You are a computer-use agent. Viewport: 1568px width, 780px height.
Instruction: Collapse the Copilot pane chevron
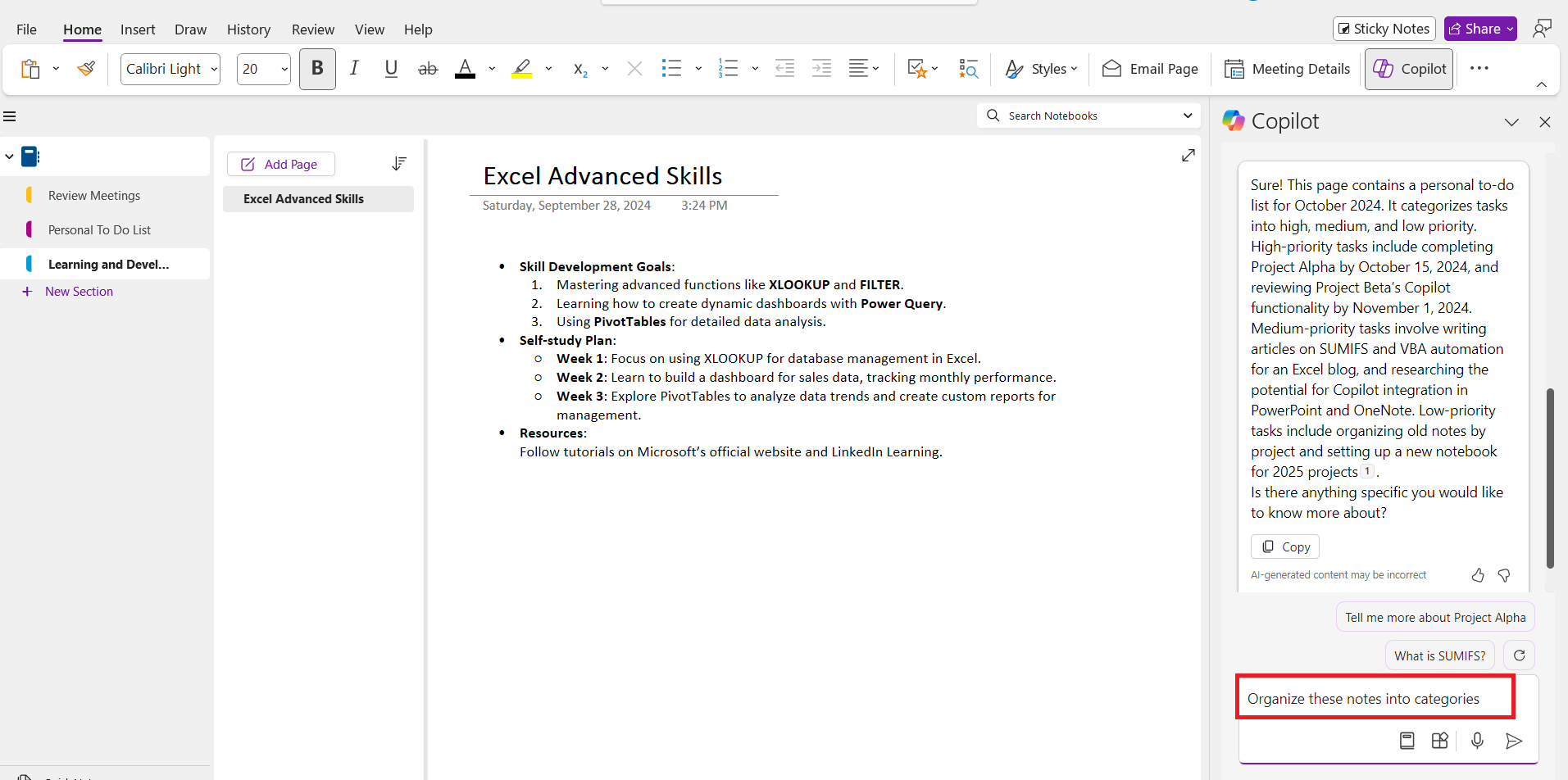click(x=1511, y=122)
